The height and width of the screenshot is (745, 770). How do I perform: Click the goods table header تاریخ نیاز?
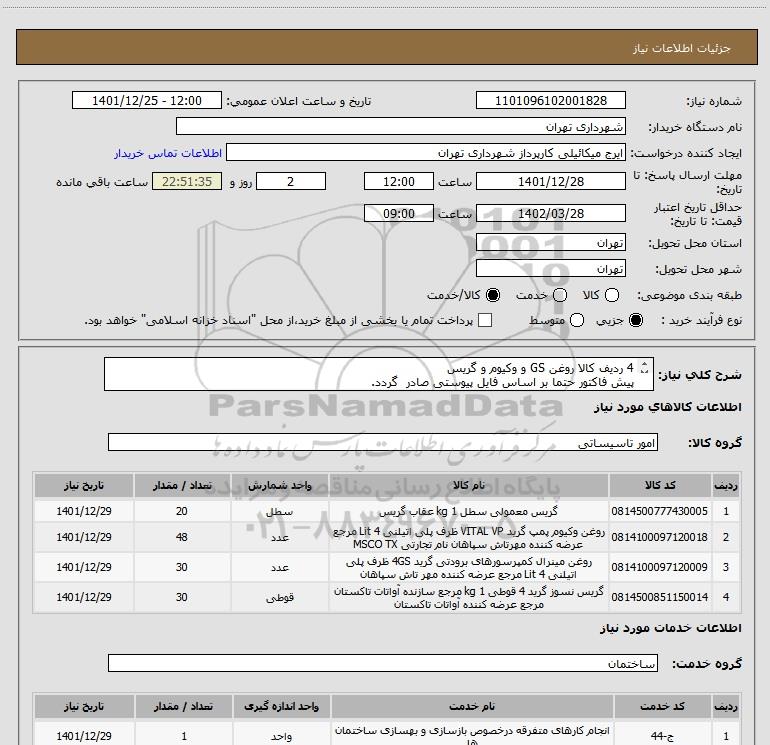(x=83, y=486)
